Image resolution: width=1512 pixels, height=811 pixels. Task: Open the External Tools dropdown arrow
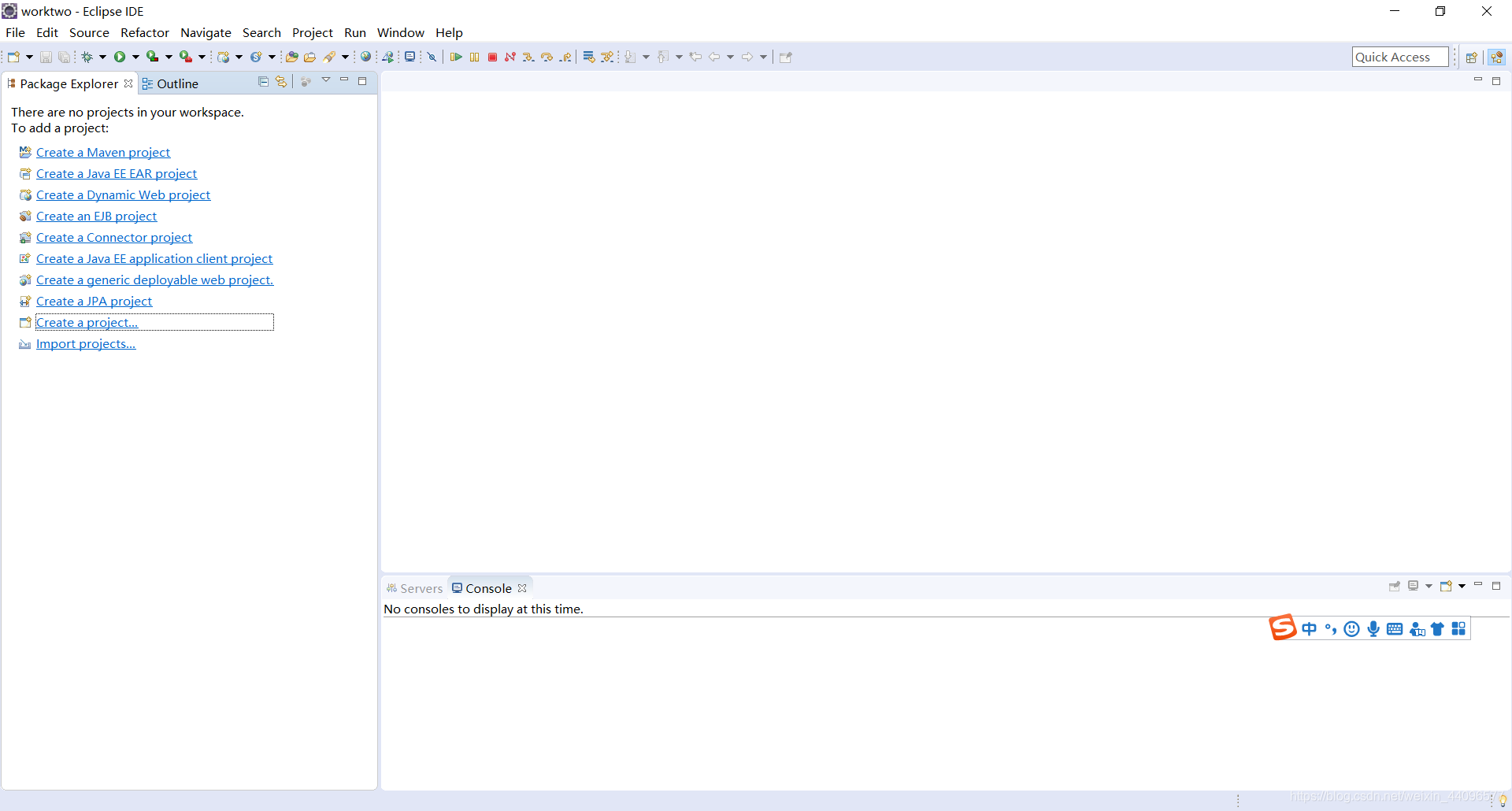[202, 57]
